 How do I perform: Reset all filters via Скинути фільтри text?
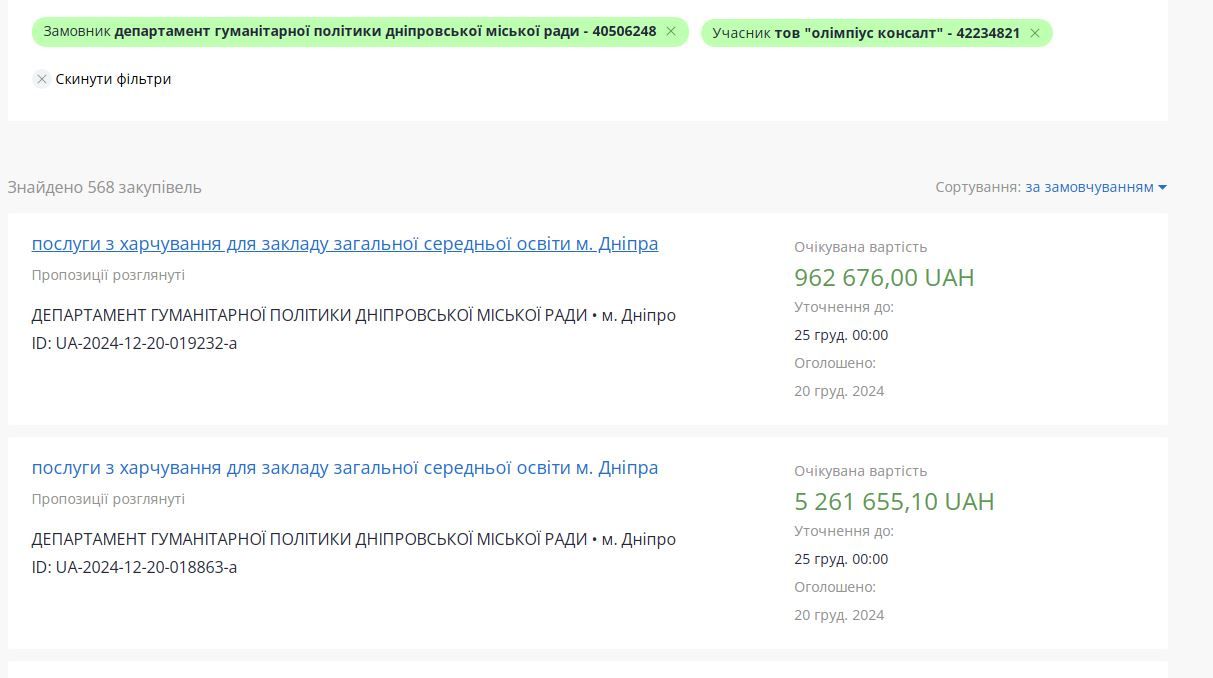click(113, 79)
